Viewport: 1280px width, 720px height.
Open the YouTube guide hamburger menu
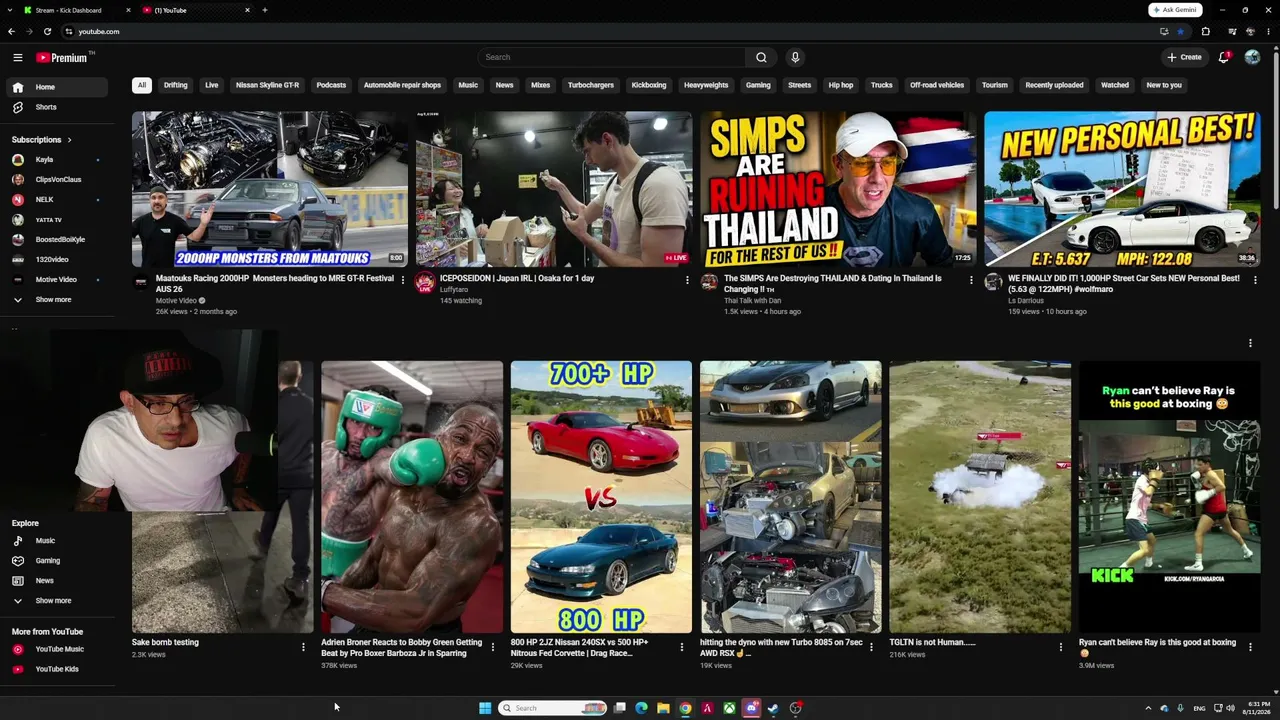(17, 58)
